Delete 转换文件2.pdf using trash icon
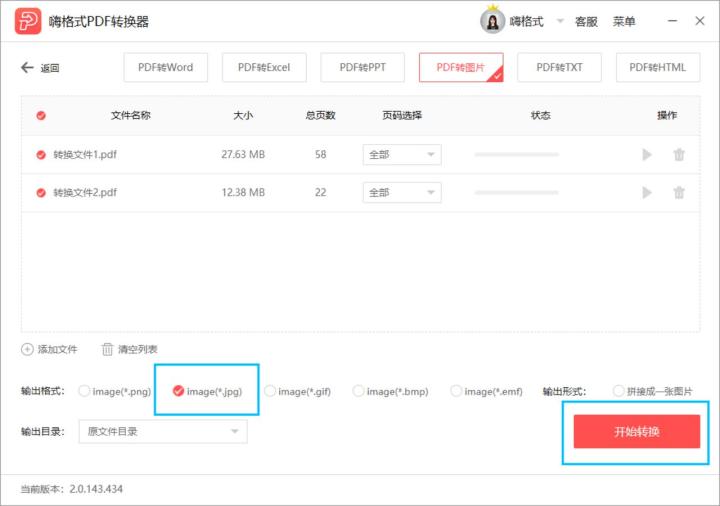The width and height of the screenshot is (720, 506). pos(679,192)
